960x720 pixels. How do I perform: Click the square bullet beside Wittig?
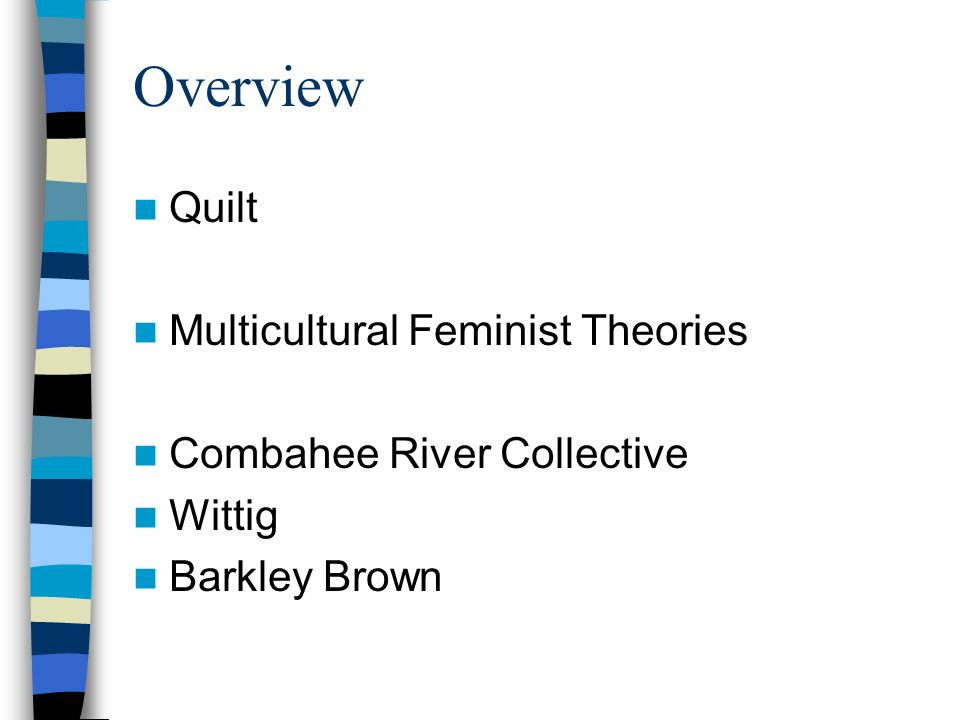point(146,517)
